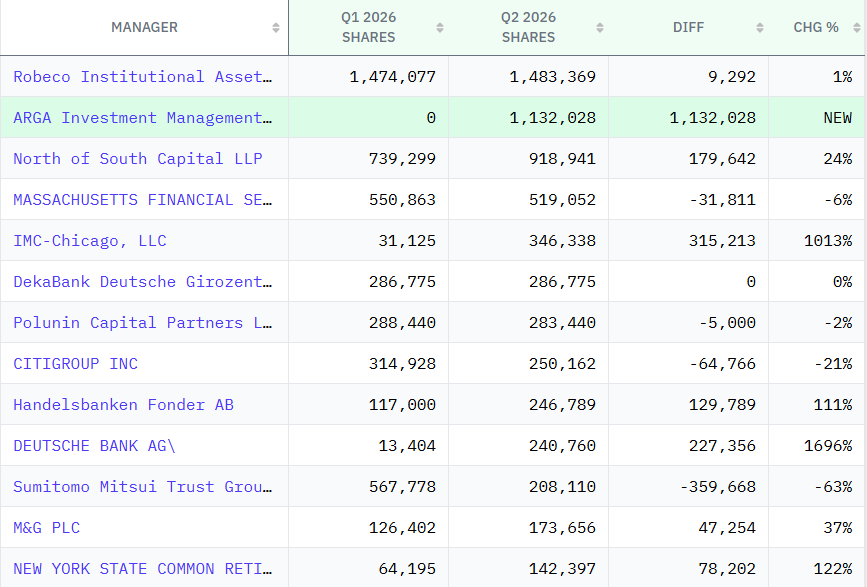Select Massachusetts Q1 value 550,863
This screenshot has height=587, width=867.
click(402, 200)
